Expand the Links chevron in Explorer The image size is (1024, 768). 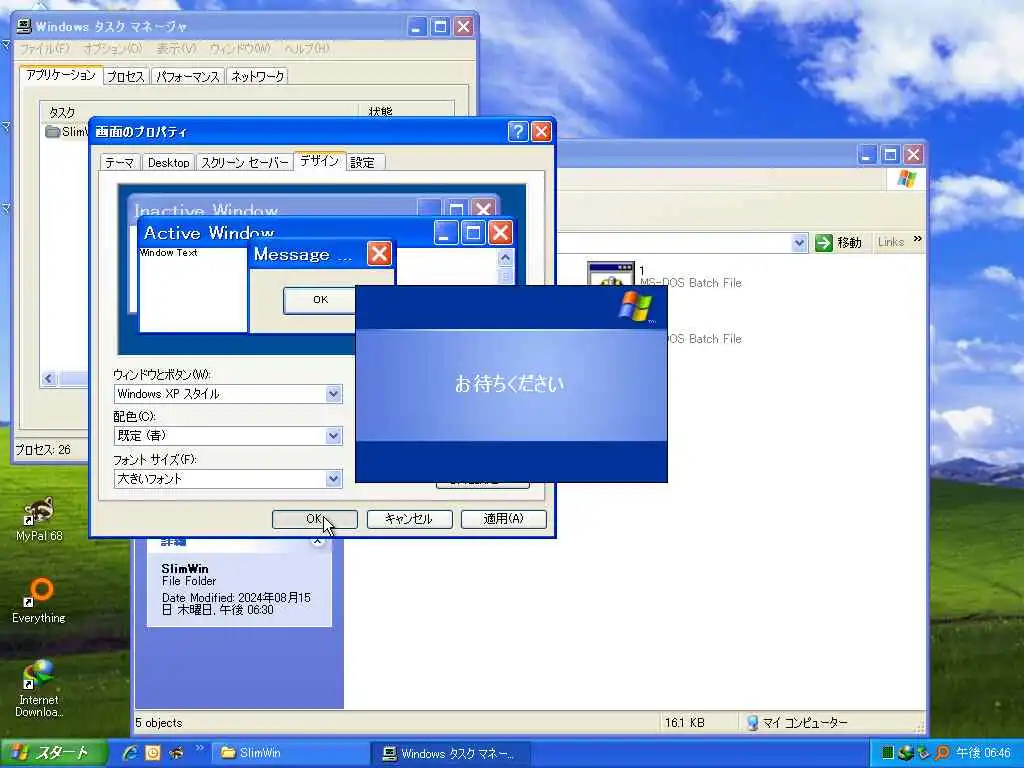point(918,239)
